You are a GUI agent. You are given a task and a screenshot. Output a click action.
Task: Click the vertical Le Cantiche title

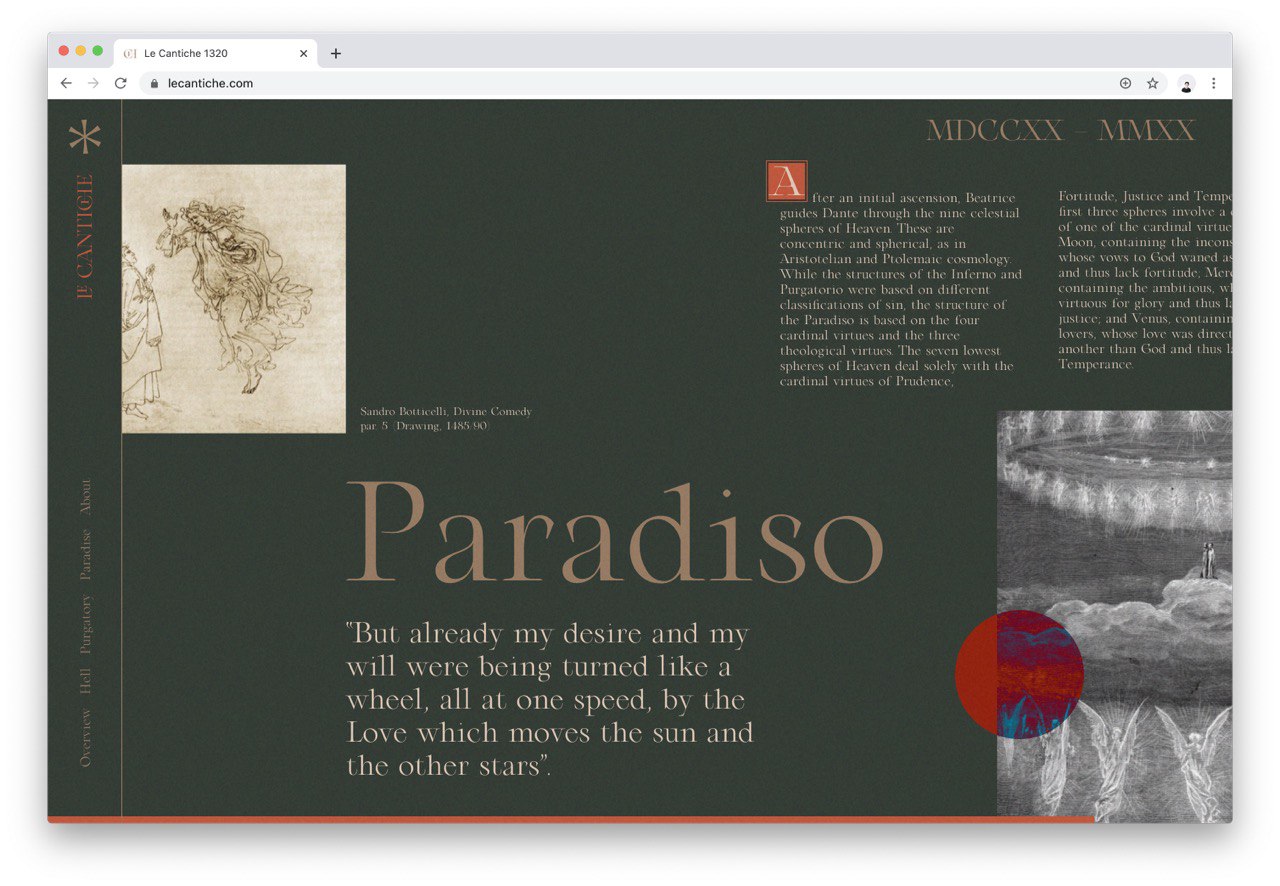85,237
